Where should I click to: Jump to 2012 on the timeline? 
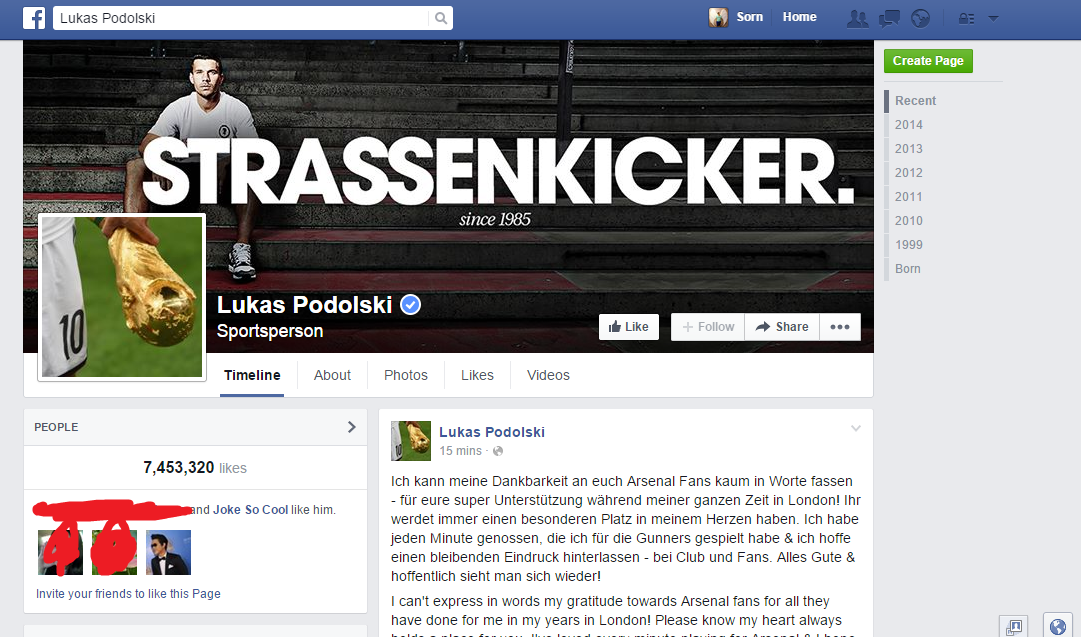click(x=909, y=172)
